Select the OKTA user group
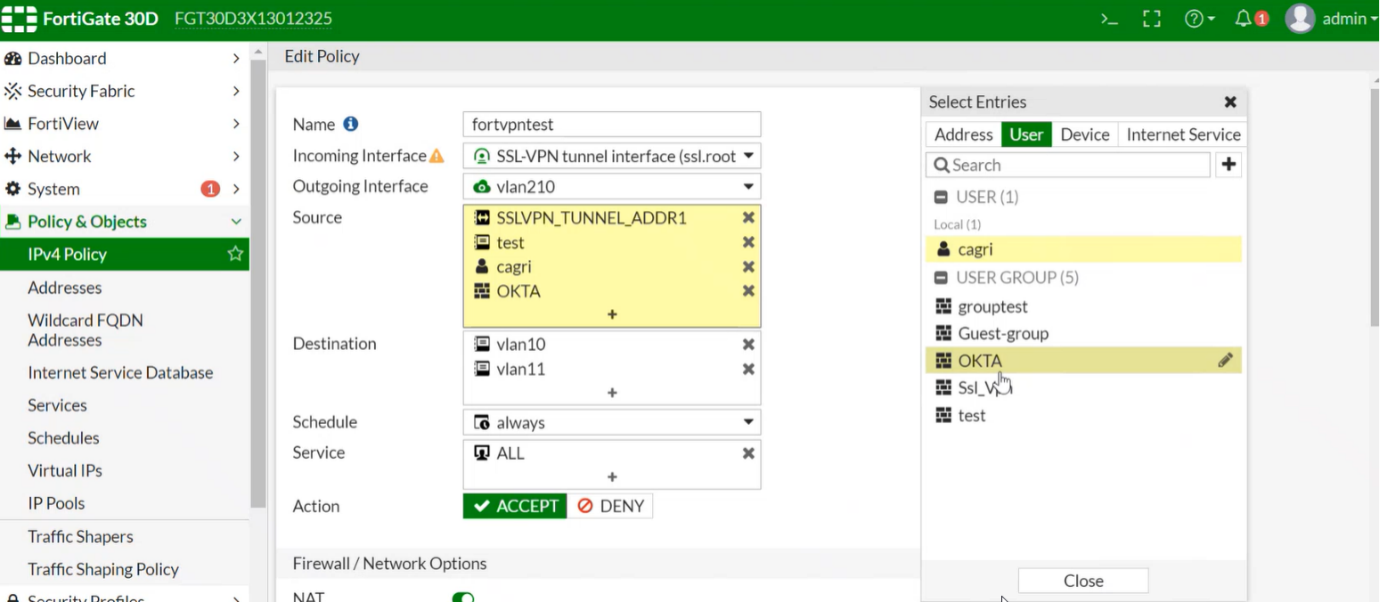This screenshot has height=605, width=1384. pyautogui.click(x=1084, y=360)
